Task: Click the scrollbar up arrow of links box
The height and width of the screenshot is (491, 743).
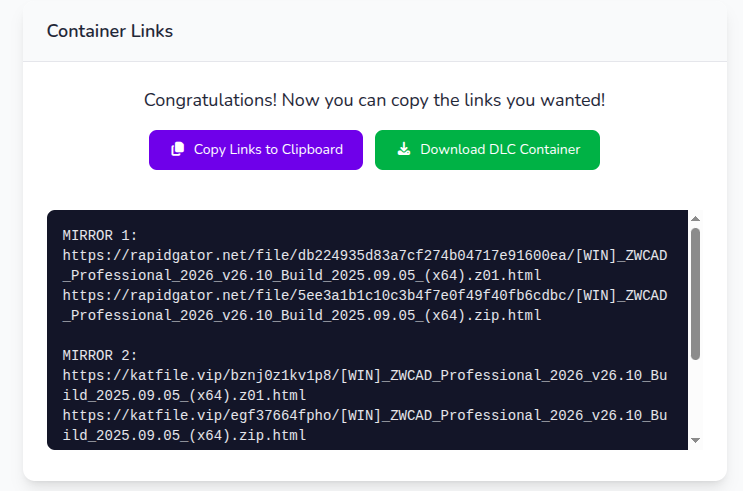Action: (x=695, y=219)
